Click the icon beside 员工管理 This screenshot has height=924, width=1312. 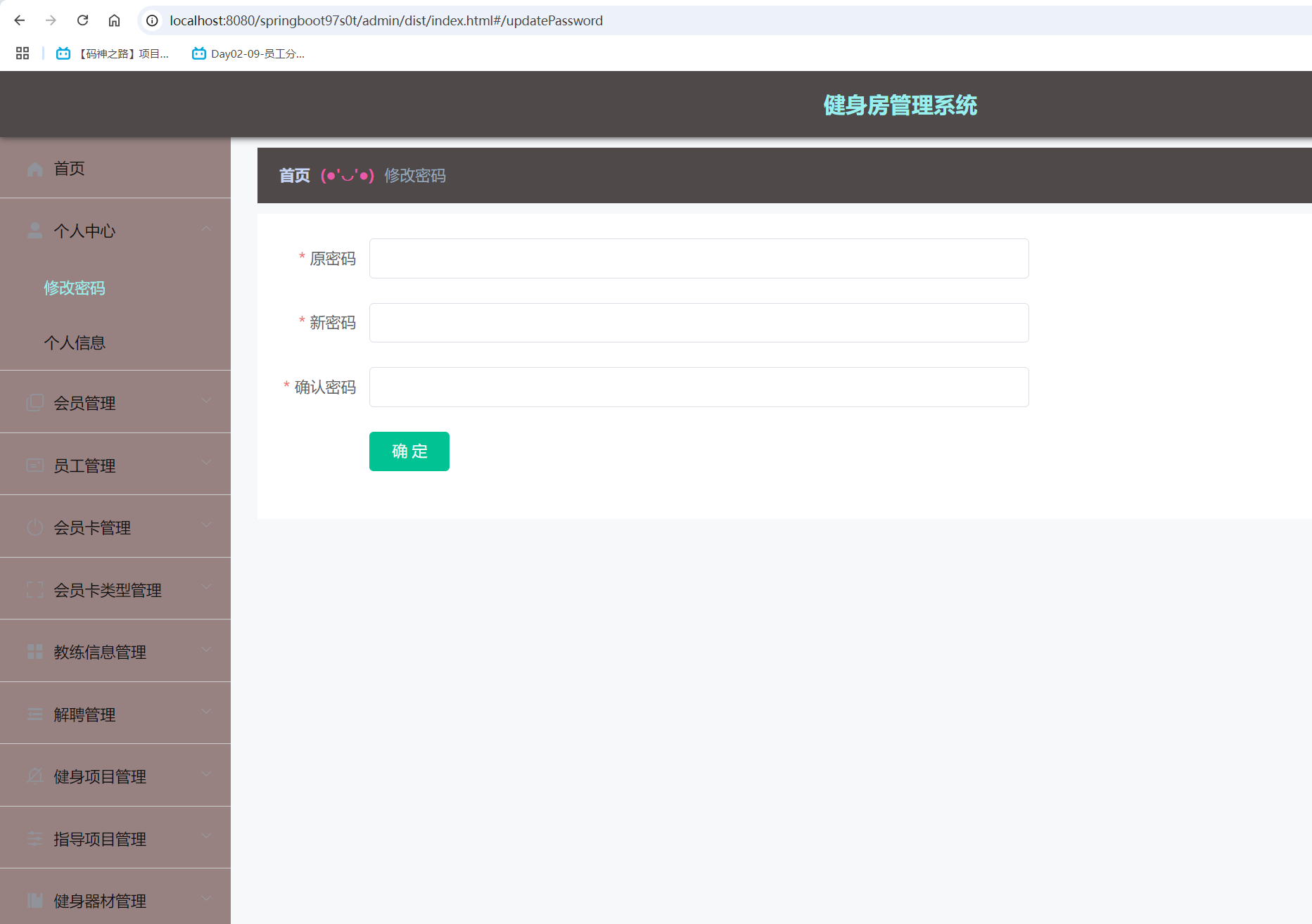pos(34,466)
